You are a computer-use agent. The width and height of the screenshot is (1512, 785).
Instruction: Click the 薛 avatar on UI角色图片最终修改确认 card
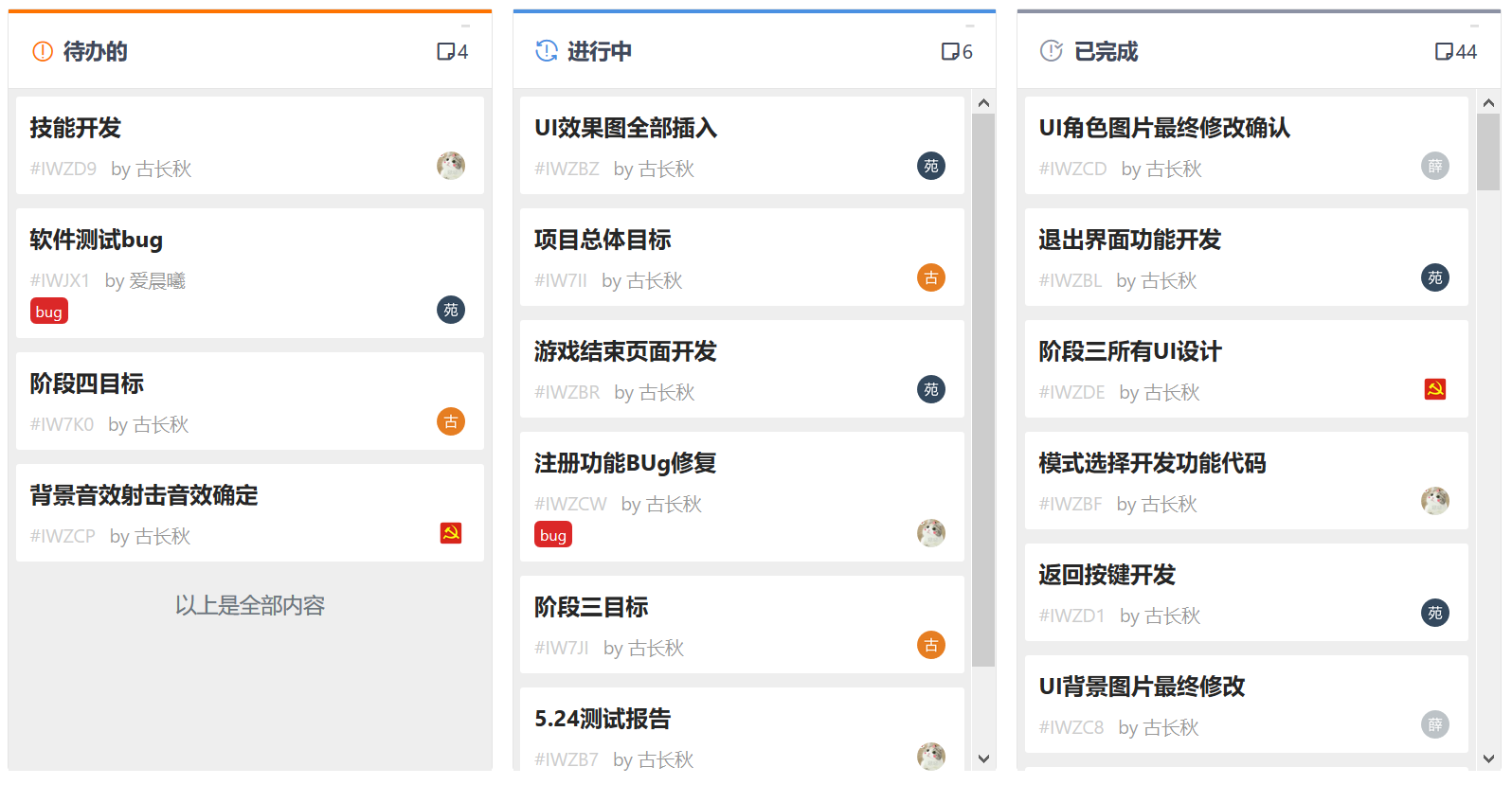pyautogui.click(x=1435, y=166)
